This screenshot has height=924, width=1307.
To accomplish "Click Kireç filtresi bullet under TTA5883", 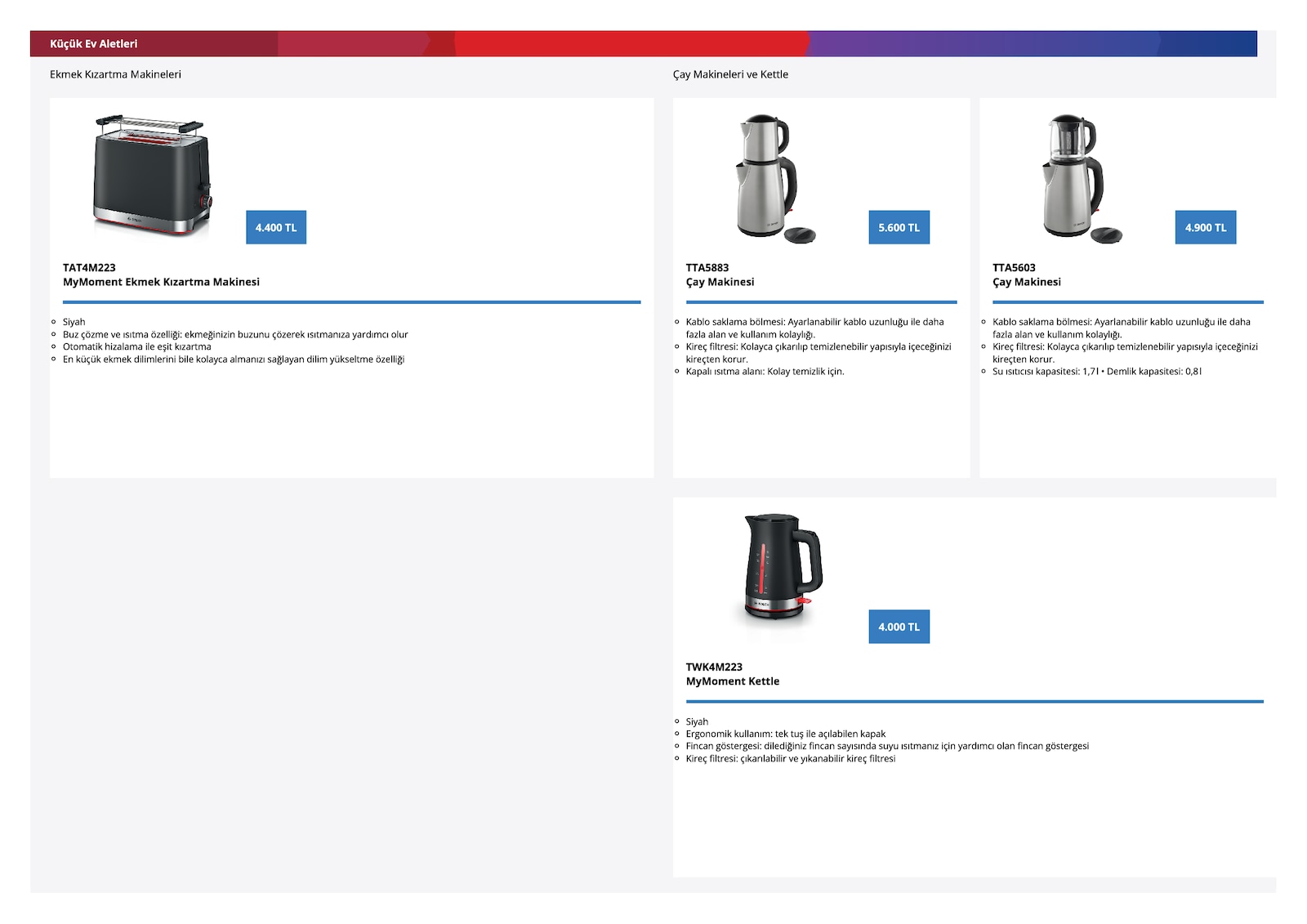I will coord(819,353).
